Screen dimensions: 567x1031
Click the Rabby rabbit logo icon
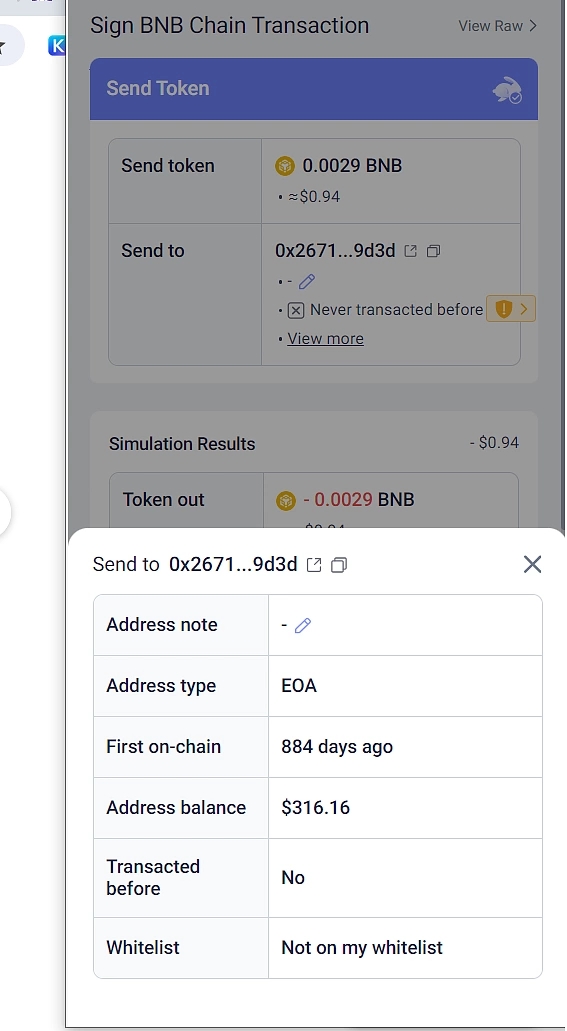(507, 89)
